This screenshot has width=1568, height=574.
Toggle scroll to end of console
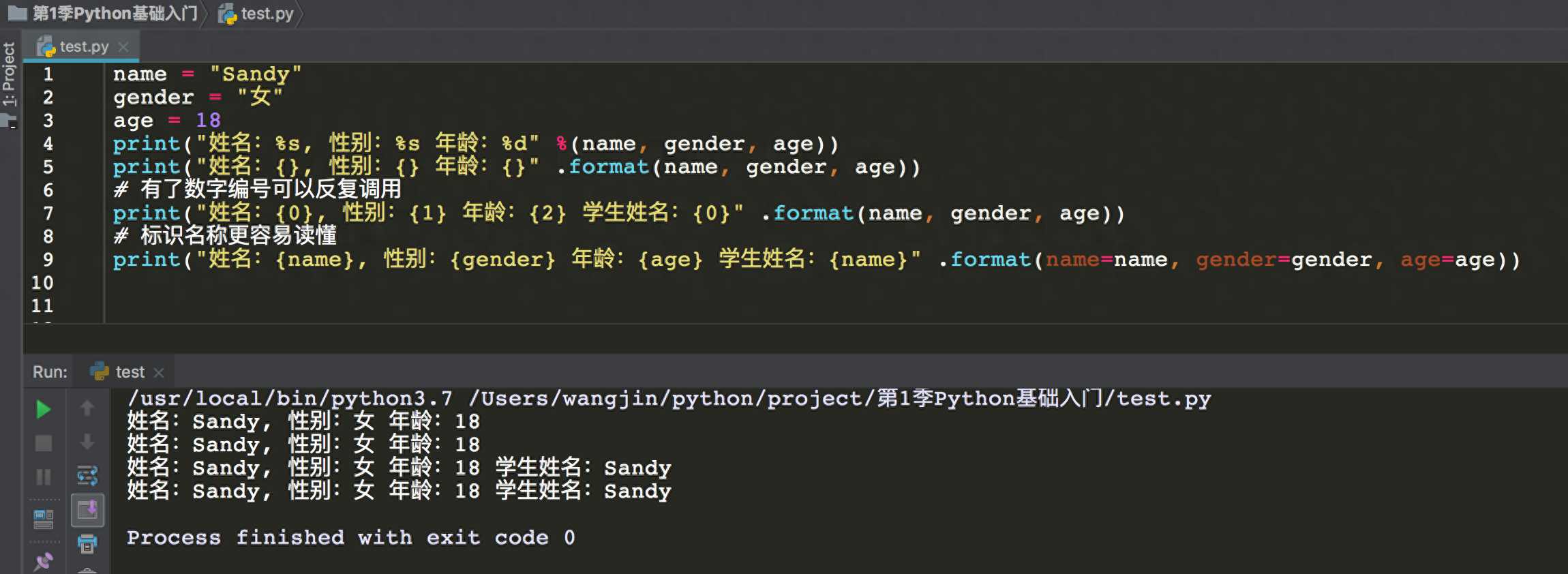tap(87, 509)
